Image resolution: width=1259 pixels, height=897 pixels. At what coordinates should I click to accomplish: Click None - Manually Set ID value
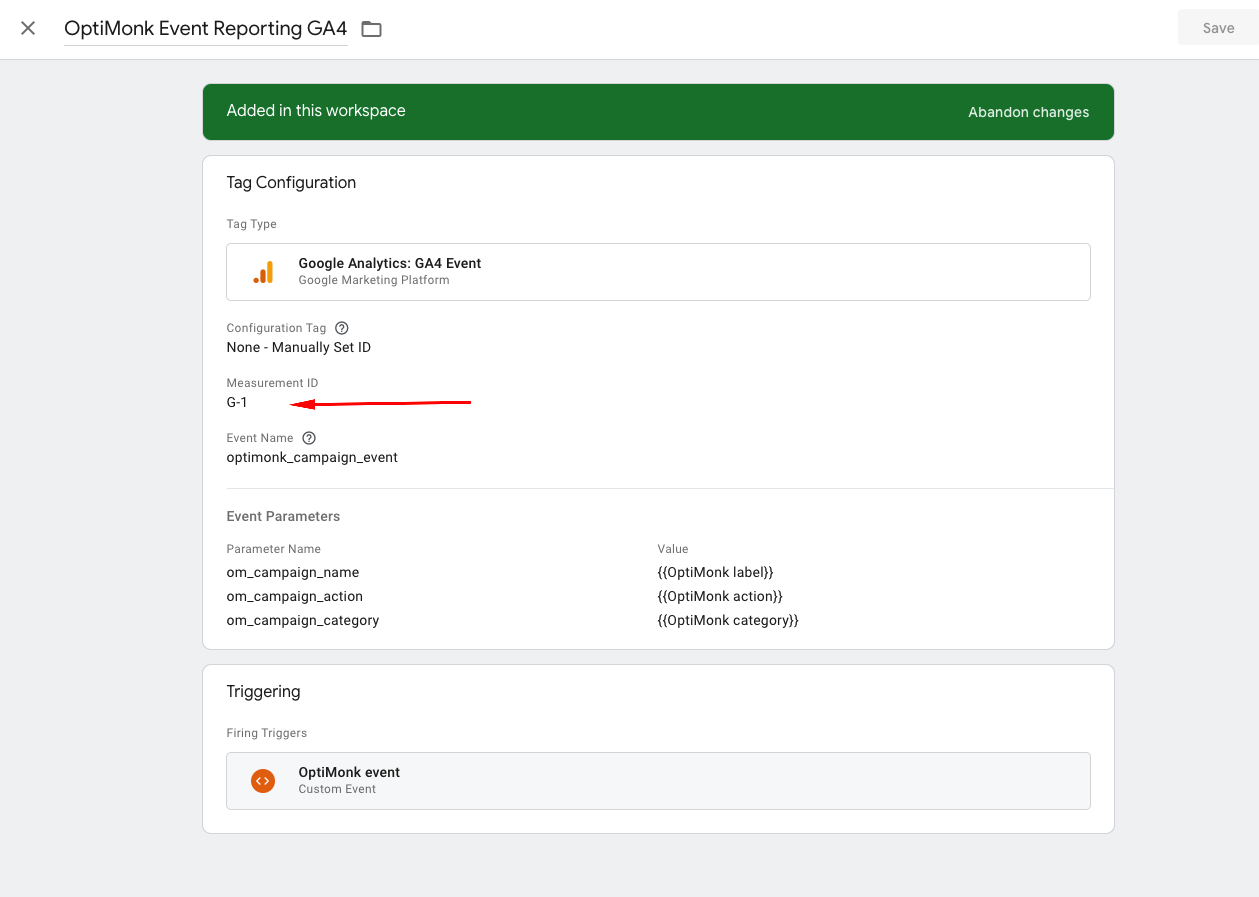click(299, 347)
